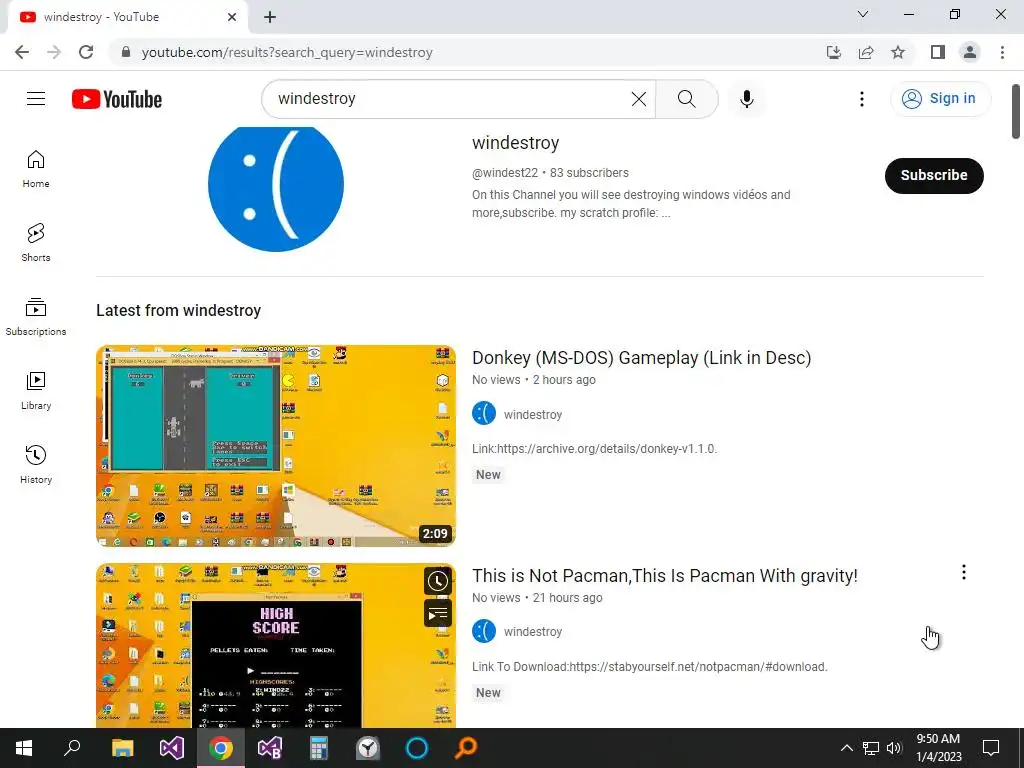The height and width of the screenshot is (768, 1024).
Task: Click the windestroy name under the Donkey video
Action: [x=533, y=415]
